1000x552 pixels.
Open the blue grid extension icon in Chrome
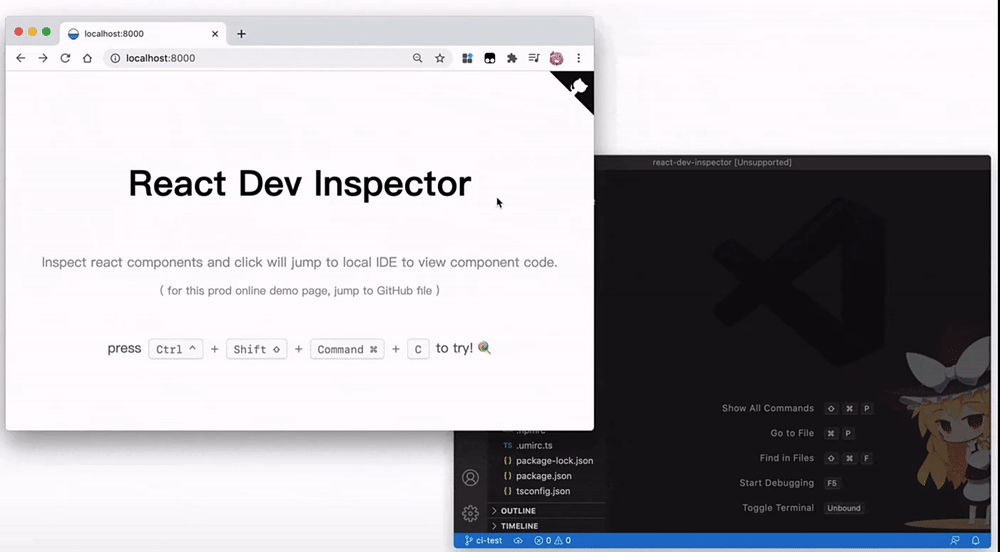(467, 58)
